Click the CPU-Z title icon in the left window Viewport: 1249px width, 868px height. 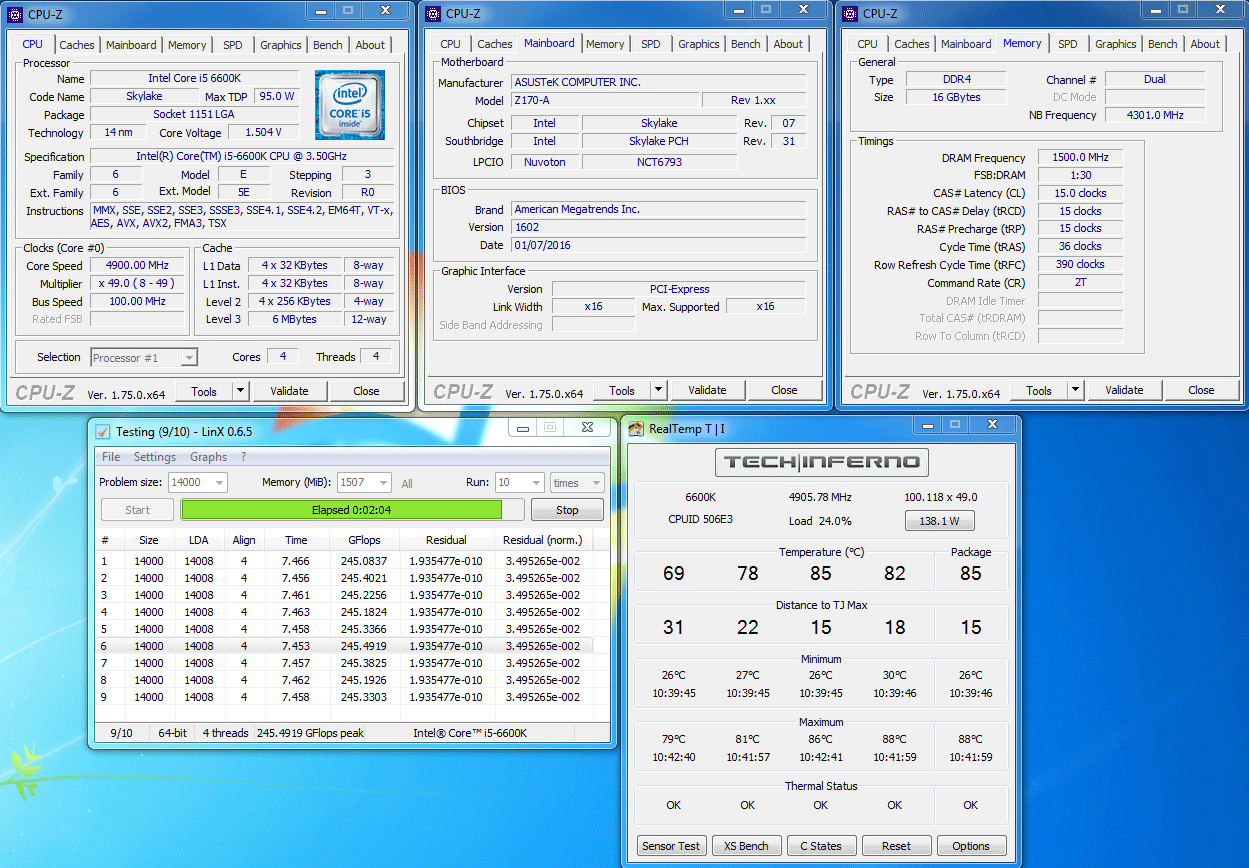click(15, 14)
